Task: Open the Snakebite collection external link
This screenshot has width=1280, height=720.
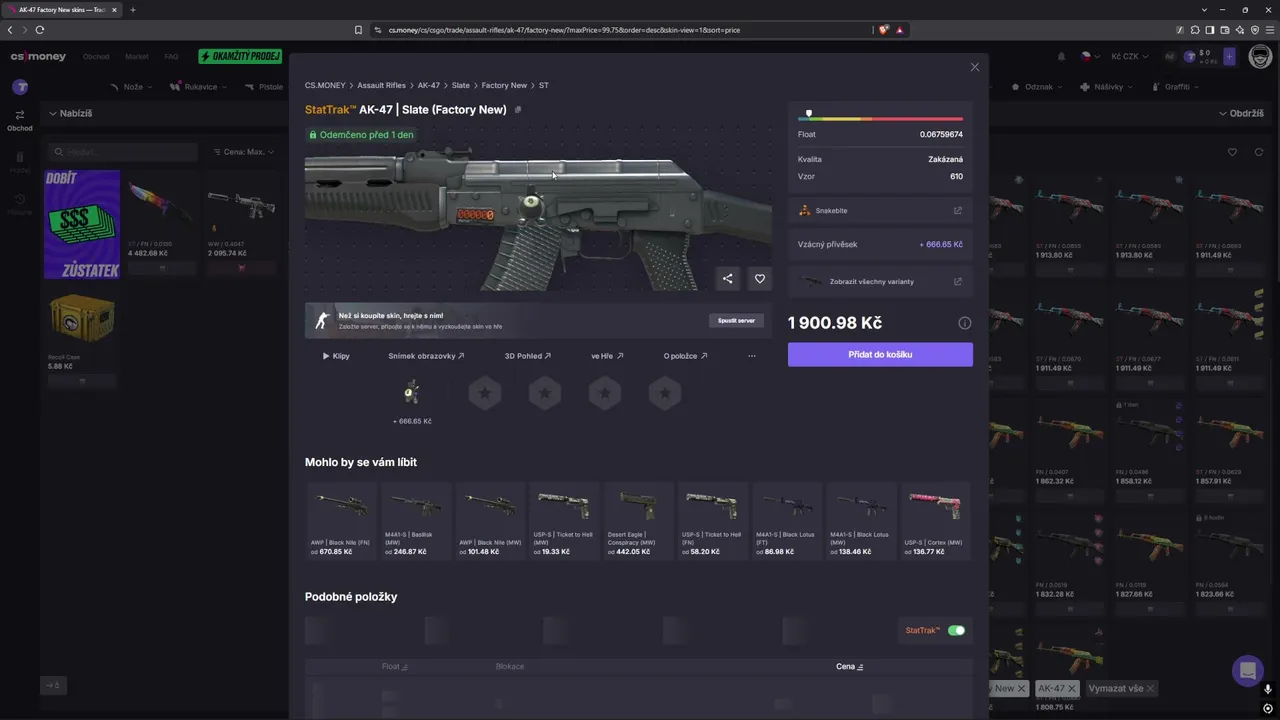Action: [958, 211]
